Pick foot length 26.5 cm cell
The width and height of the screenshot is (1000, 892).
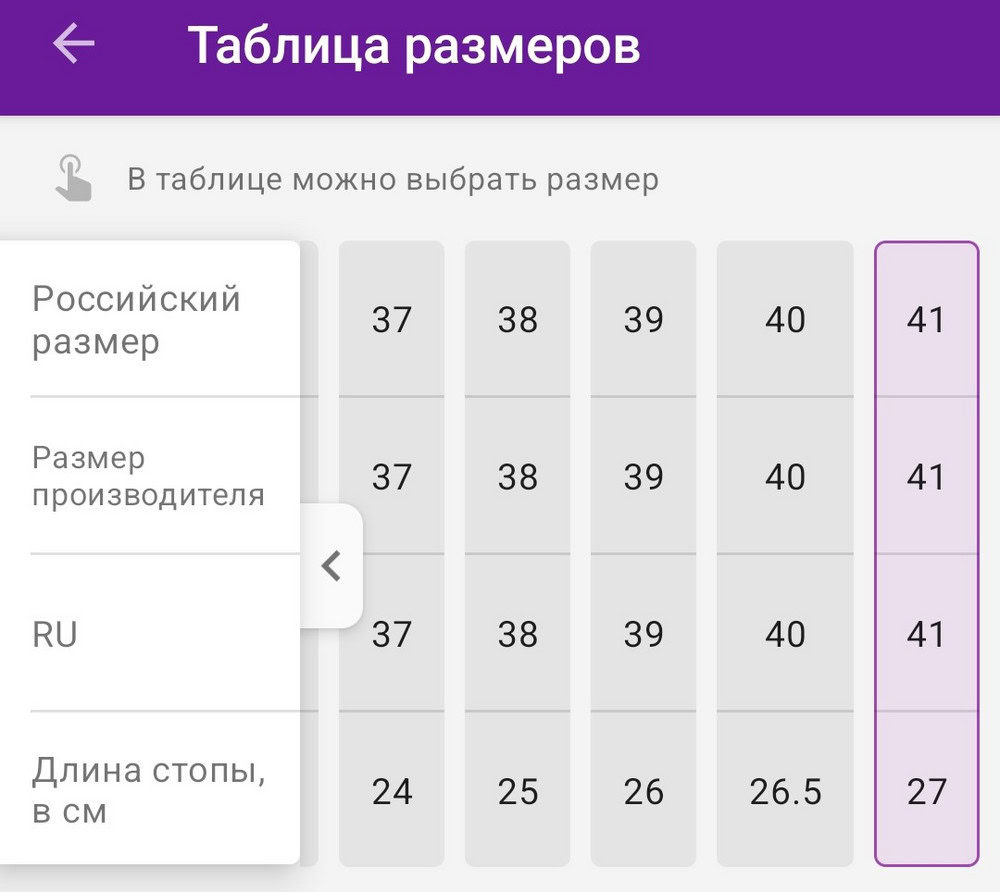785,792
